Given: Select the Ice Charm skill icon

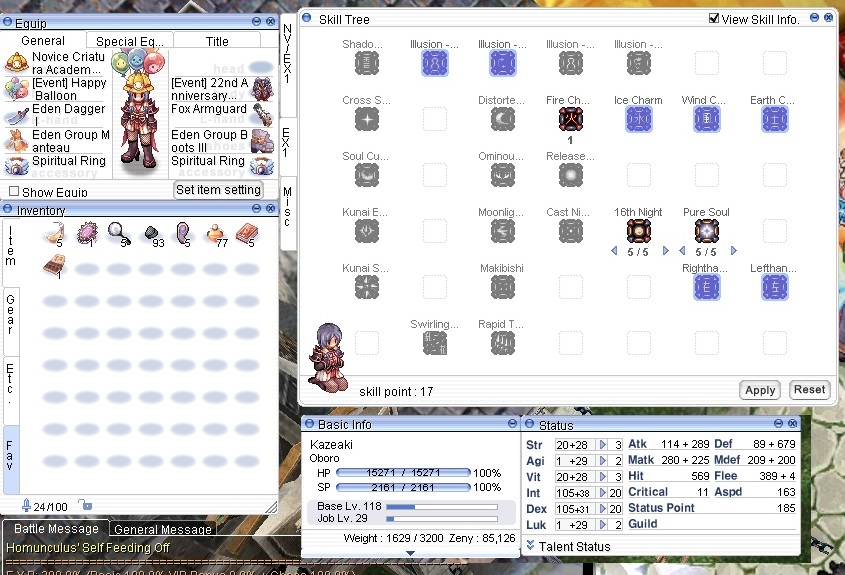Looking at the screenshot, I should (x=638, y=119).
